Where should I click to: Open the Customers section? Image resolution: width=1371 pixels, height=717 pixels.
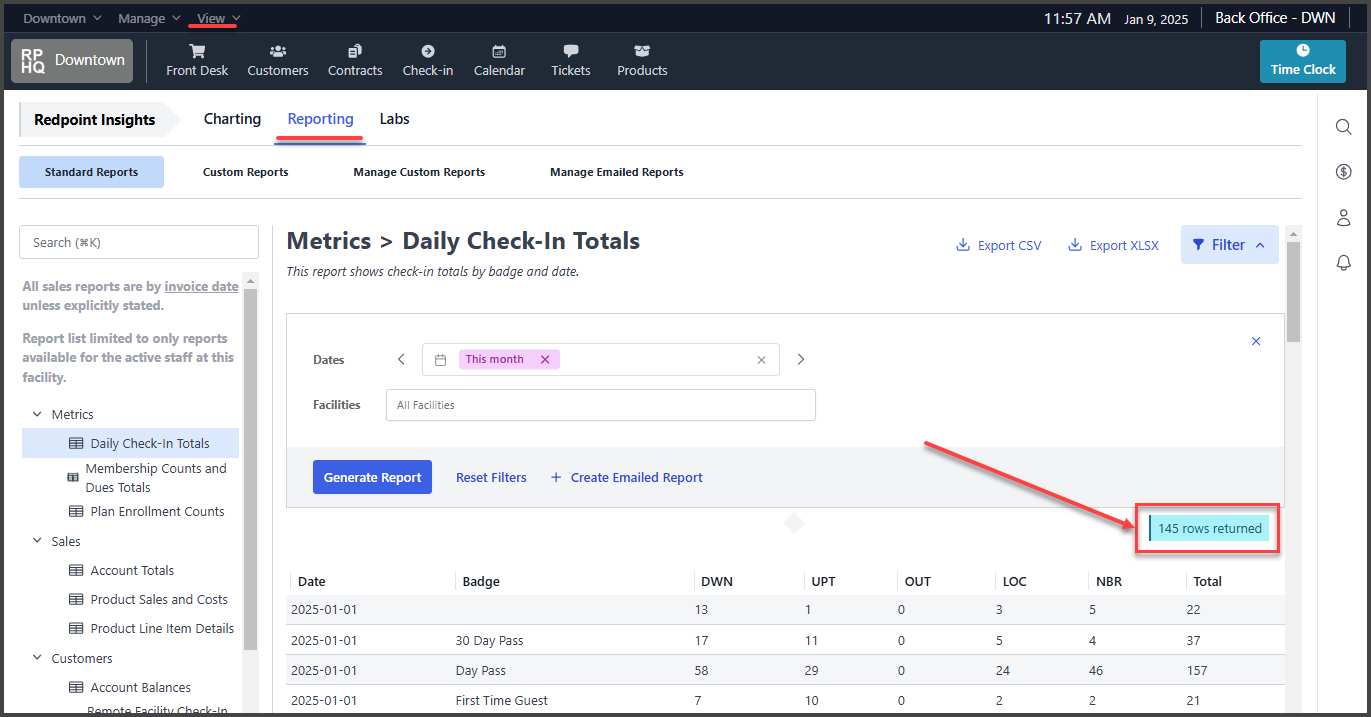278,61
